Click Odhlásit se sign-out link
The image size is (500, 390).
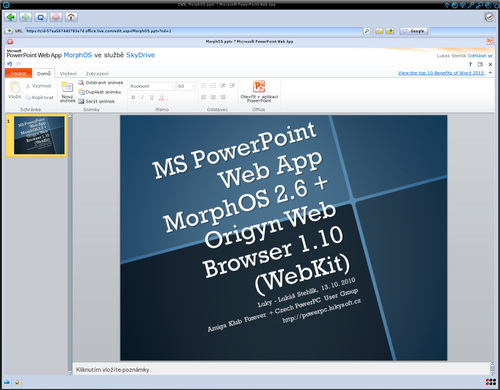coord(480,56)
